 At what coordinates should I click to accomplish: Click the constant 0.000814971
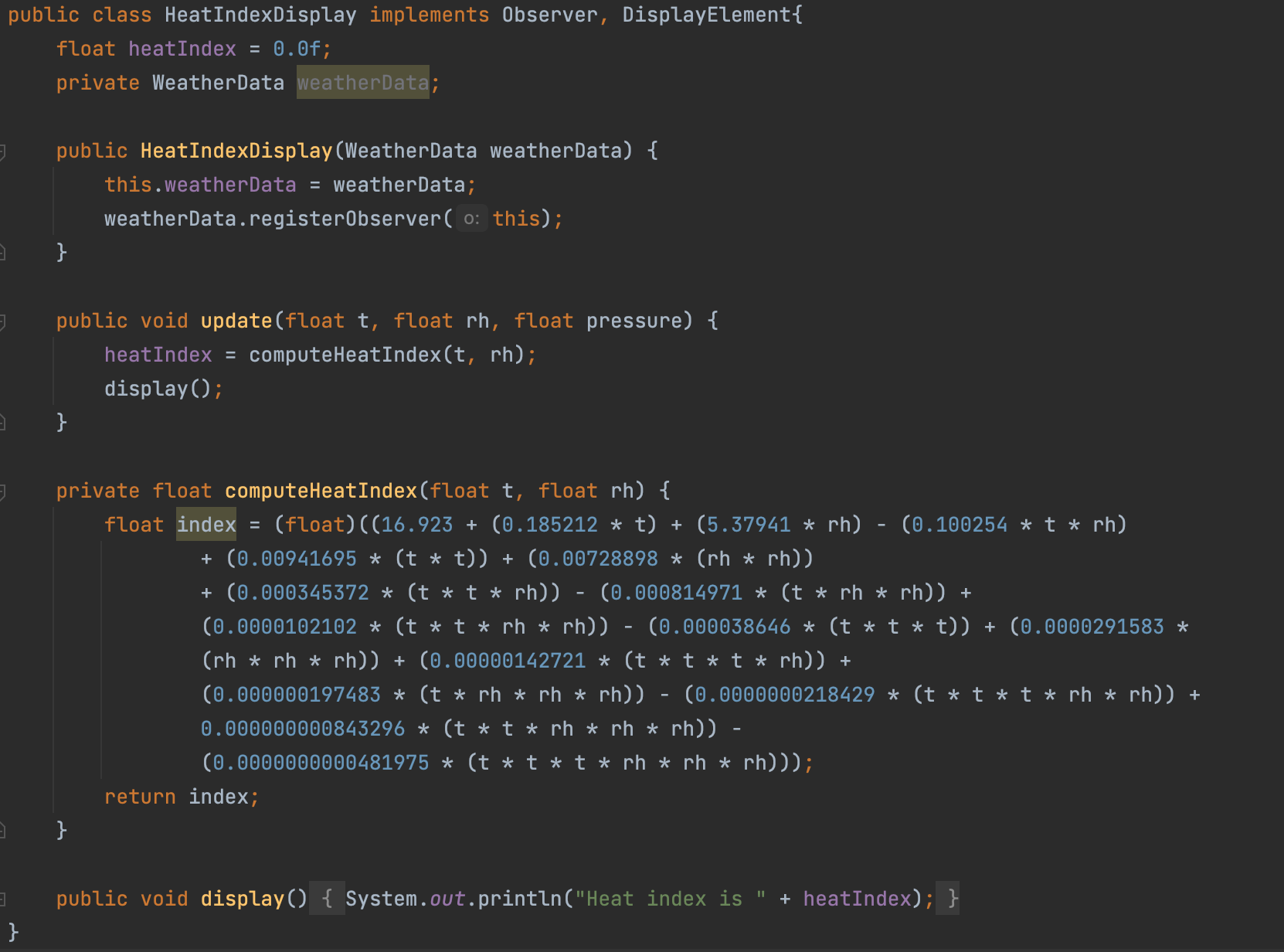tap(676, 593)
